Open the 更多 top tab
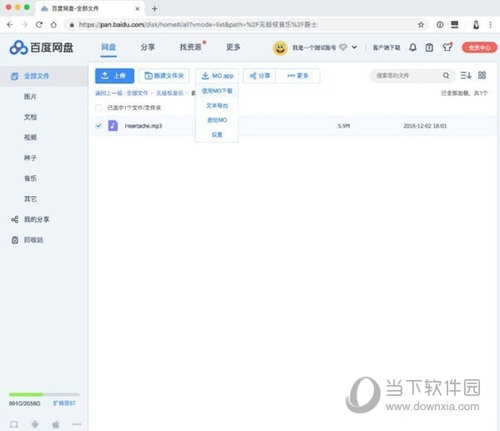This screenshot has height=431, width=500. tap(233, 47)
